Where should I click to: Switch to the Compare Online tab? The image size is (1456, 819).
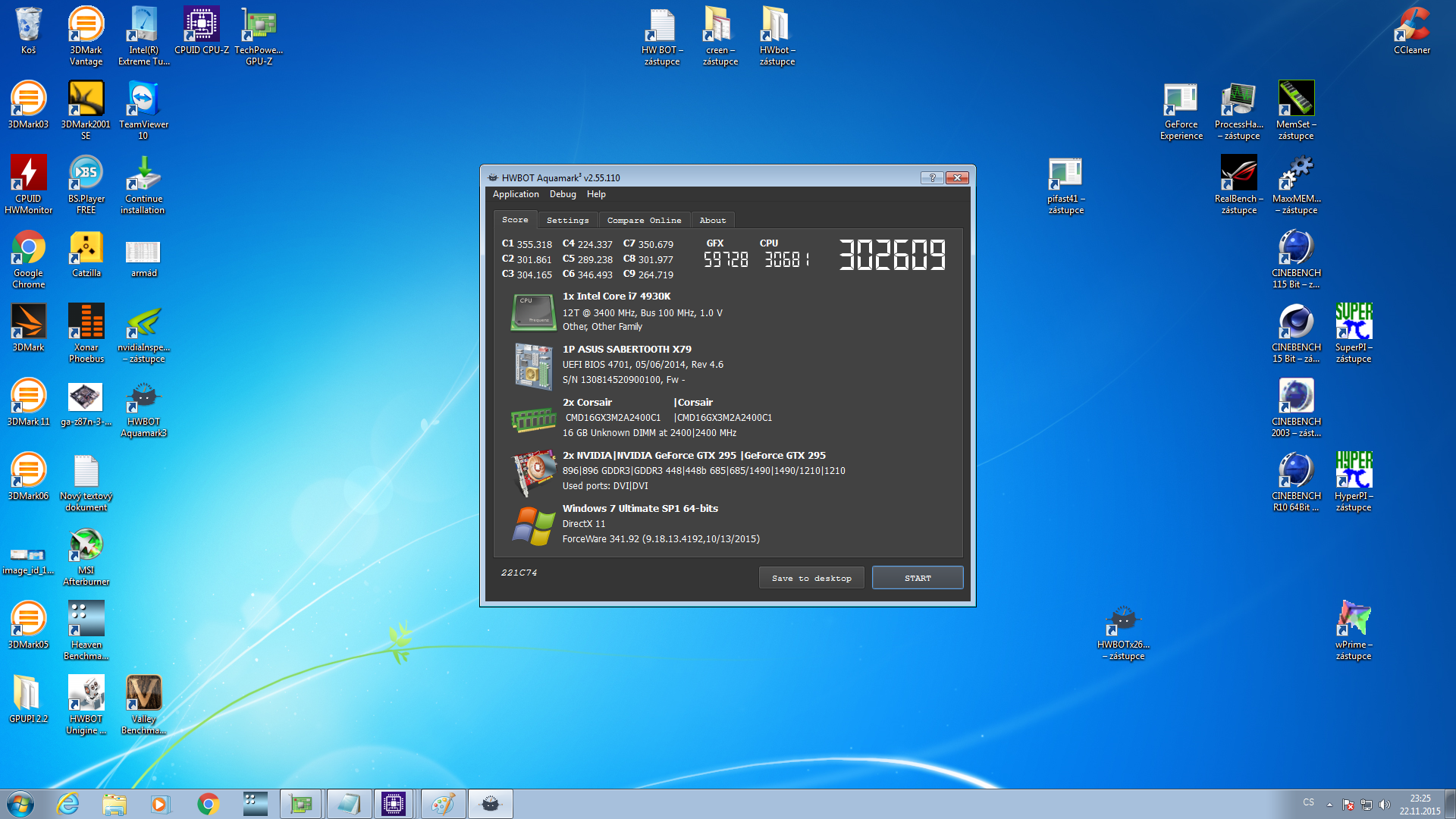(x=644, y=220)
